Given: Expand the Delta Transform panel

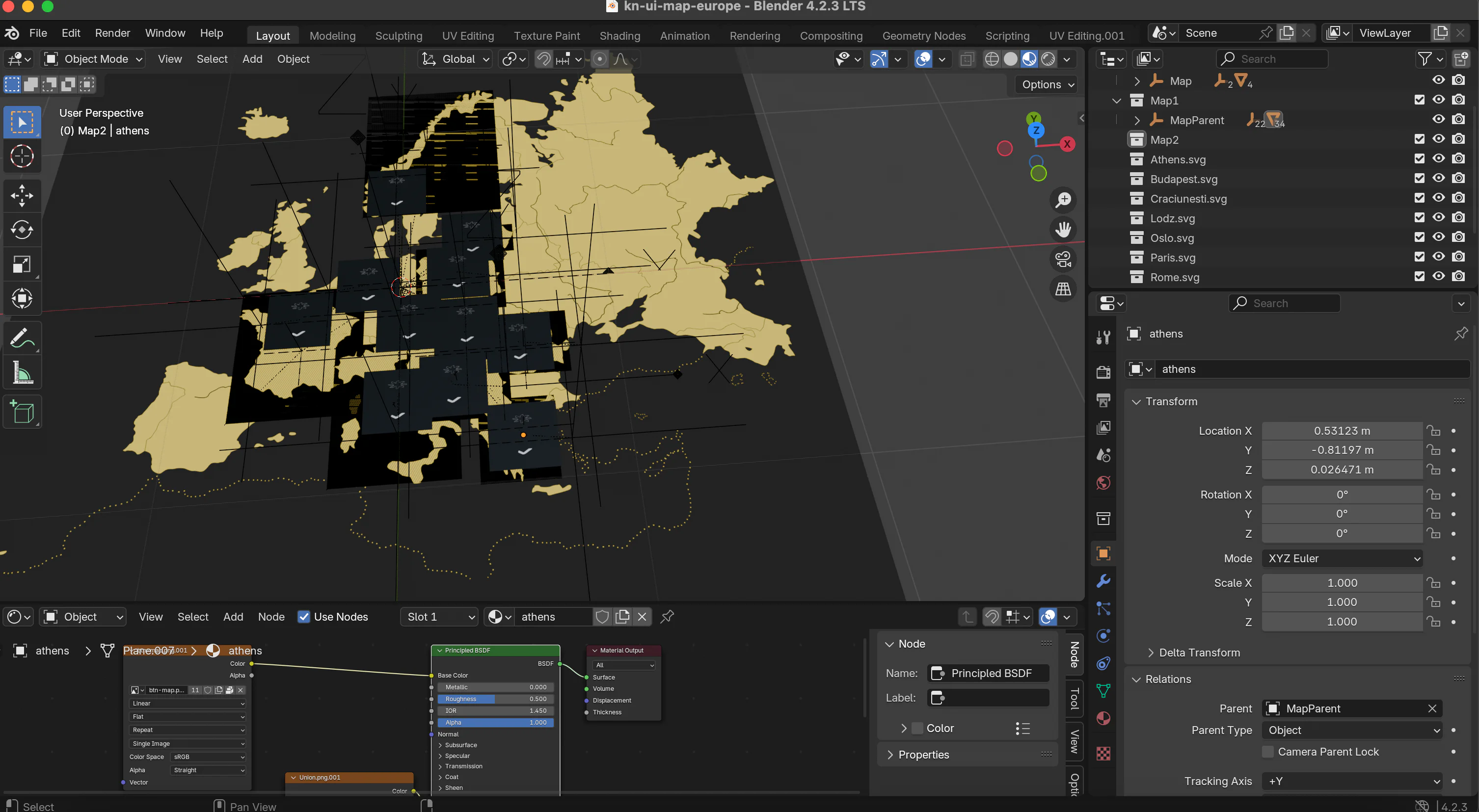Looking at the screenshot, I should 1151,653.
